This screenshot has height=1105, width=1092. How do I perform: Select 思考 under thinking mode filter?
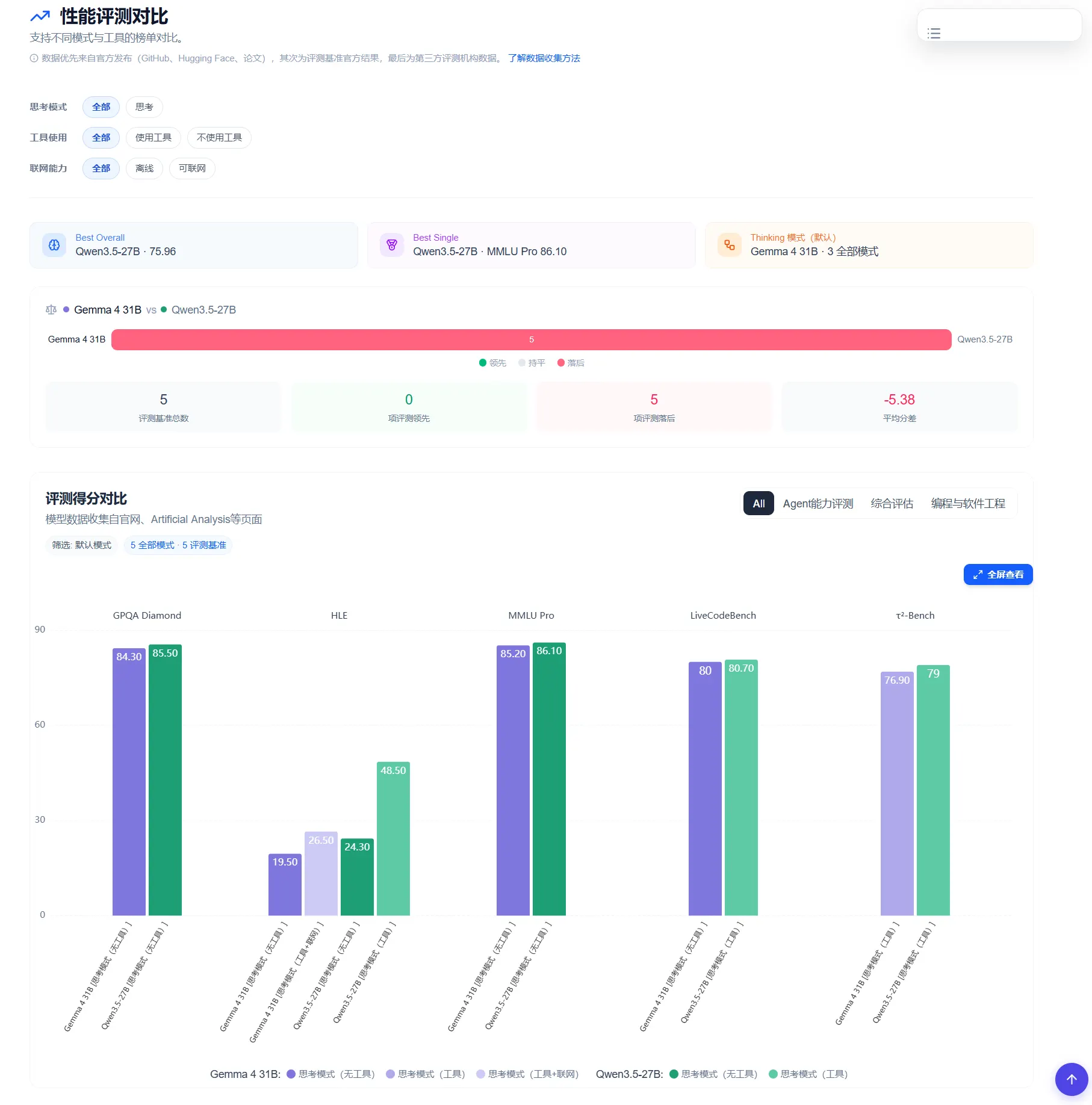pyautogui.click(x=144, y=107)
